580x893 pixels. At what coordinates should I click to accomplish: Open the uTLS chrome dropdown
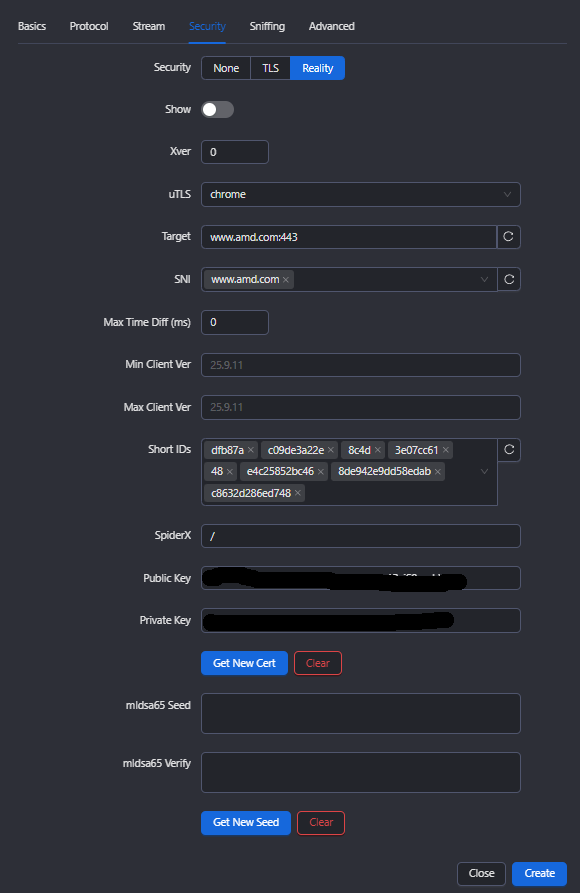(x=361, y=194)
